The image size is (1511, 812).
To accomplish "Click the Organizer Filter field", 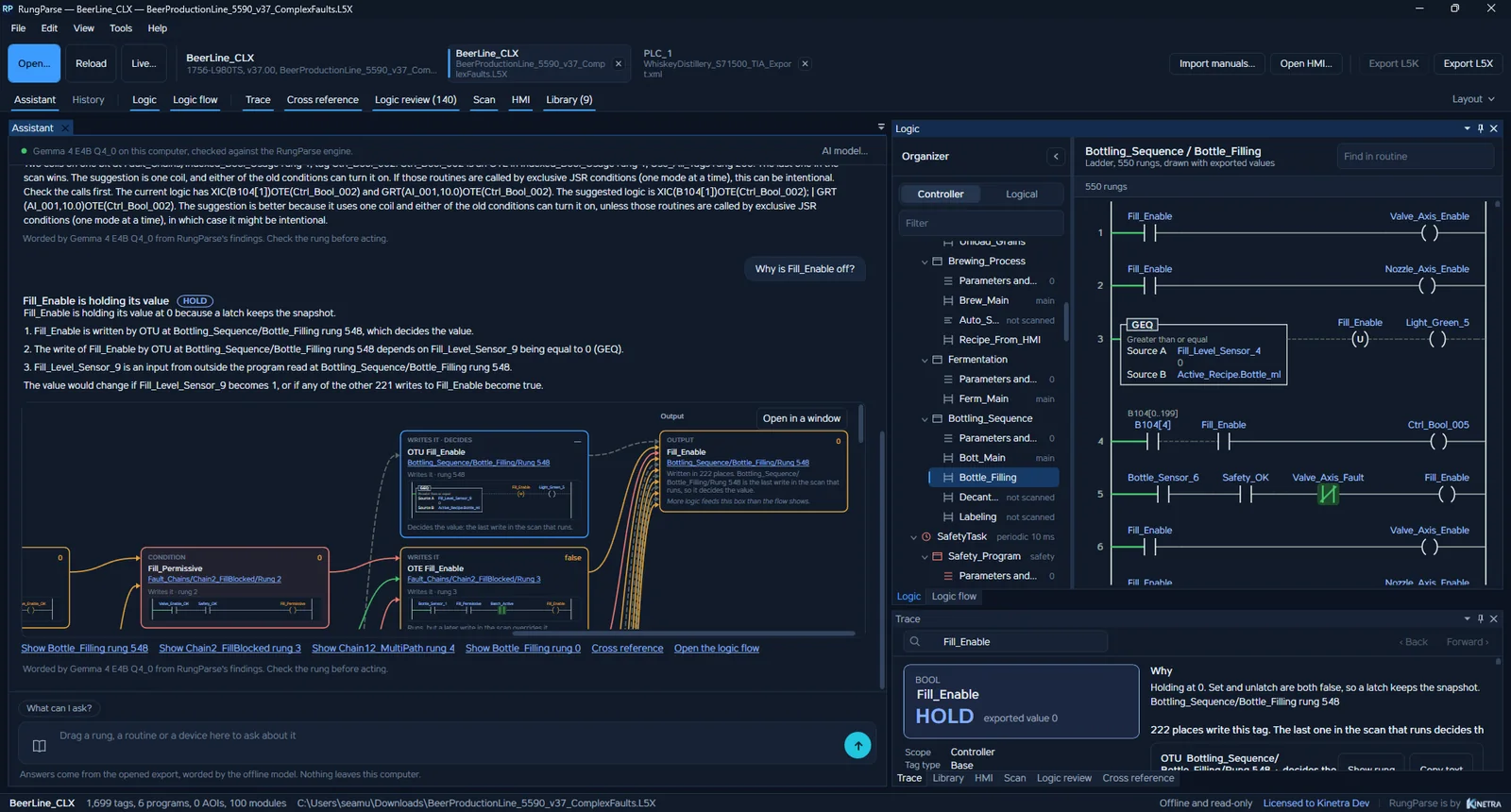I will [980, 224].
